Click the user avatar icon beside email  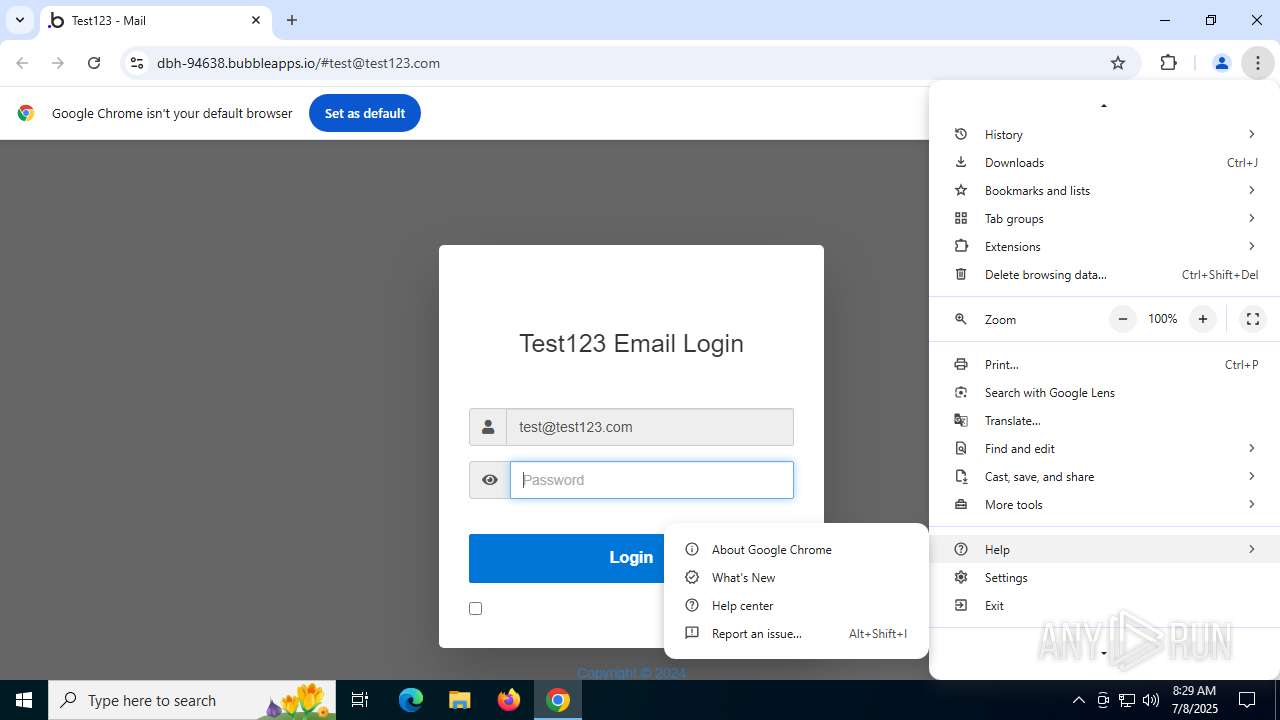point(488,427)
